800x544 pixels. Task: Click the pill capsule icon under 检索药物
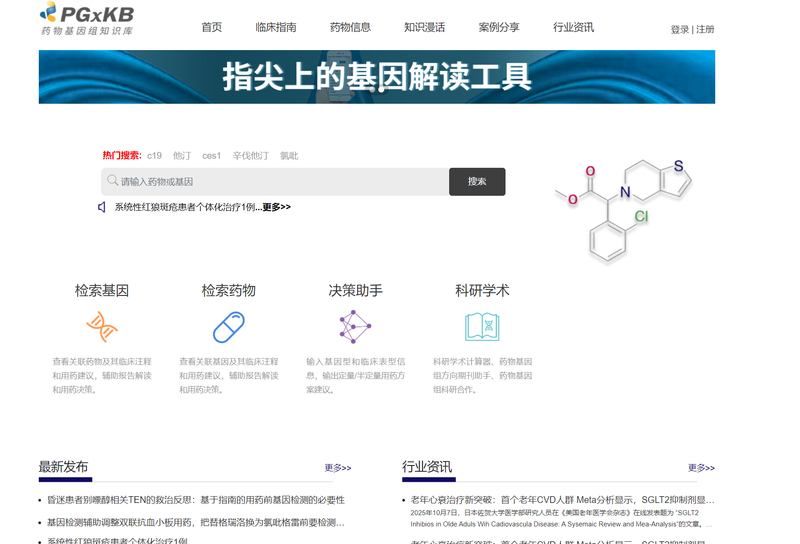click(x=228, y=327)
